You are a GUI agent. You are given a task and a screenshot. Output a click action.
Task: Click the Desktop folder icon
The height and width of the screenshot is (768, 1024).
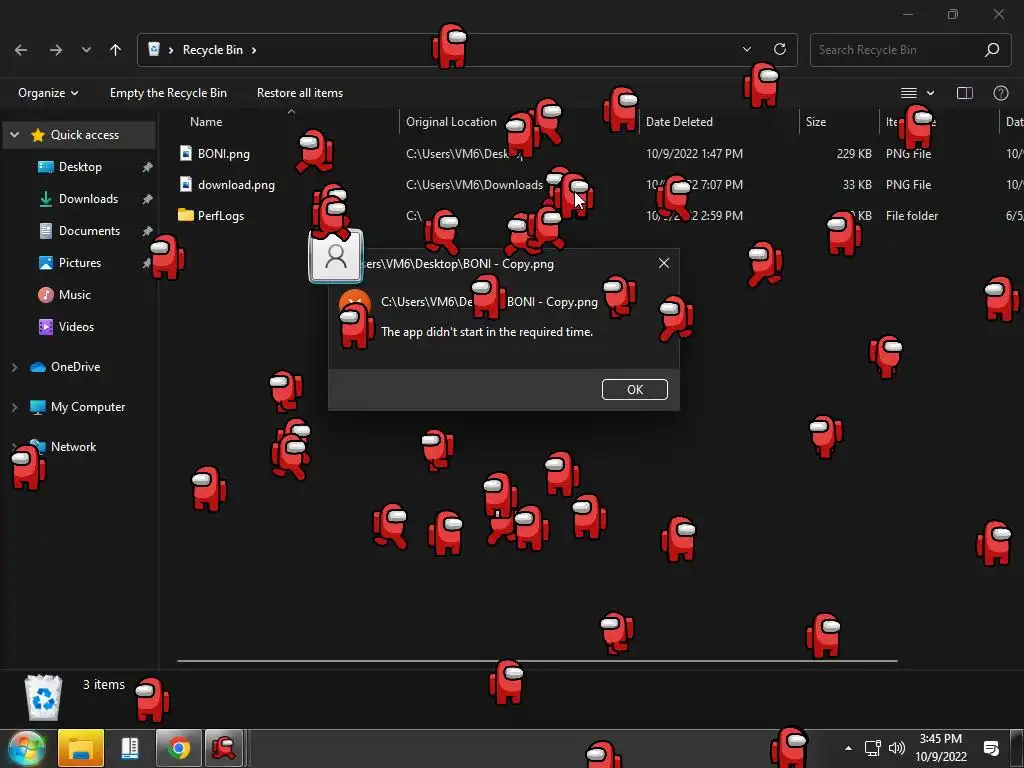(x=46, y=167)
